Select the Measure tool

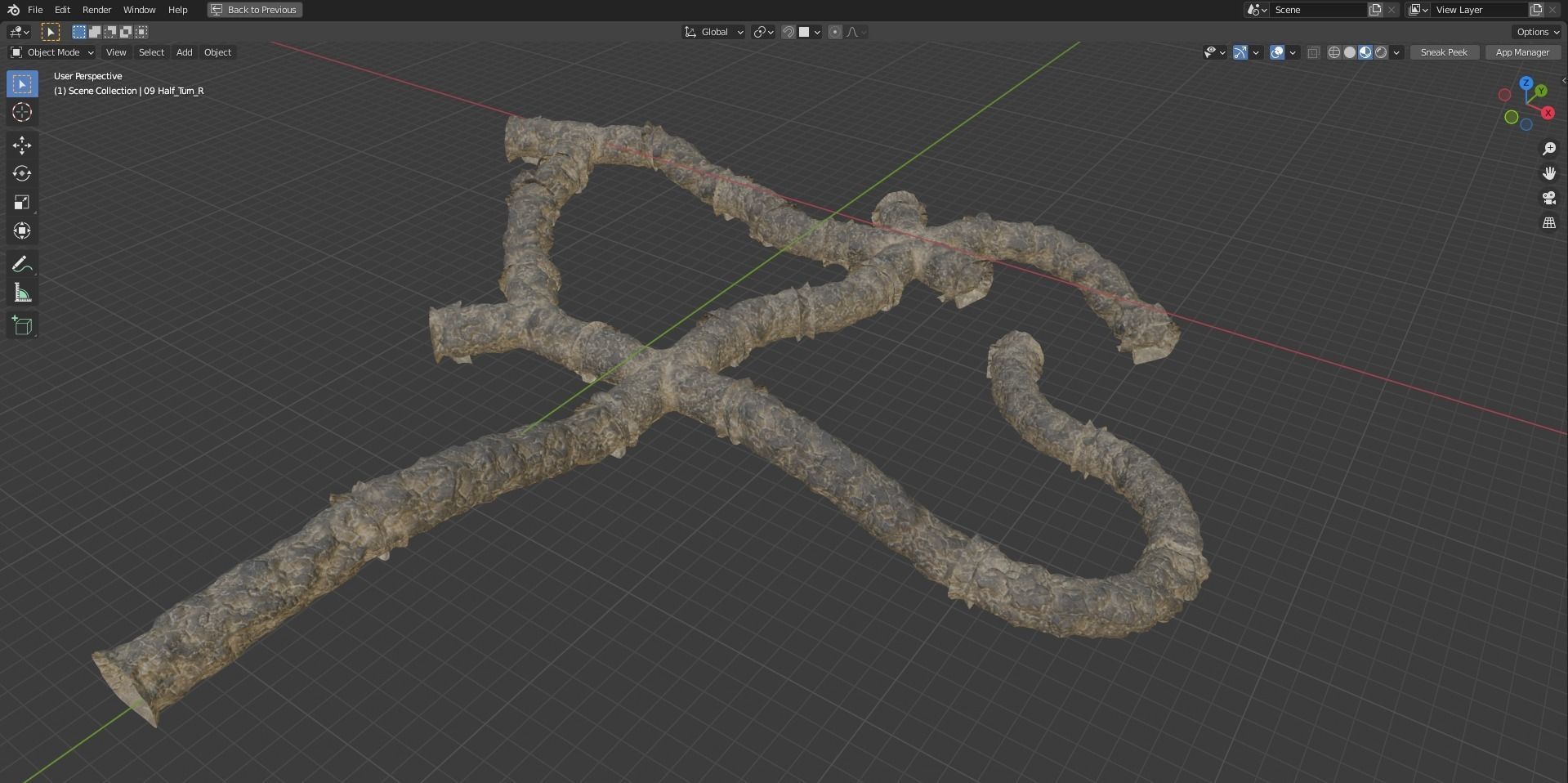pyautogui.click(x=22, y=293)
